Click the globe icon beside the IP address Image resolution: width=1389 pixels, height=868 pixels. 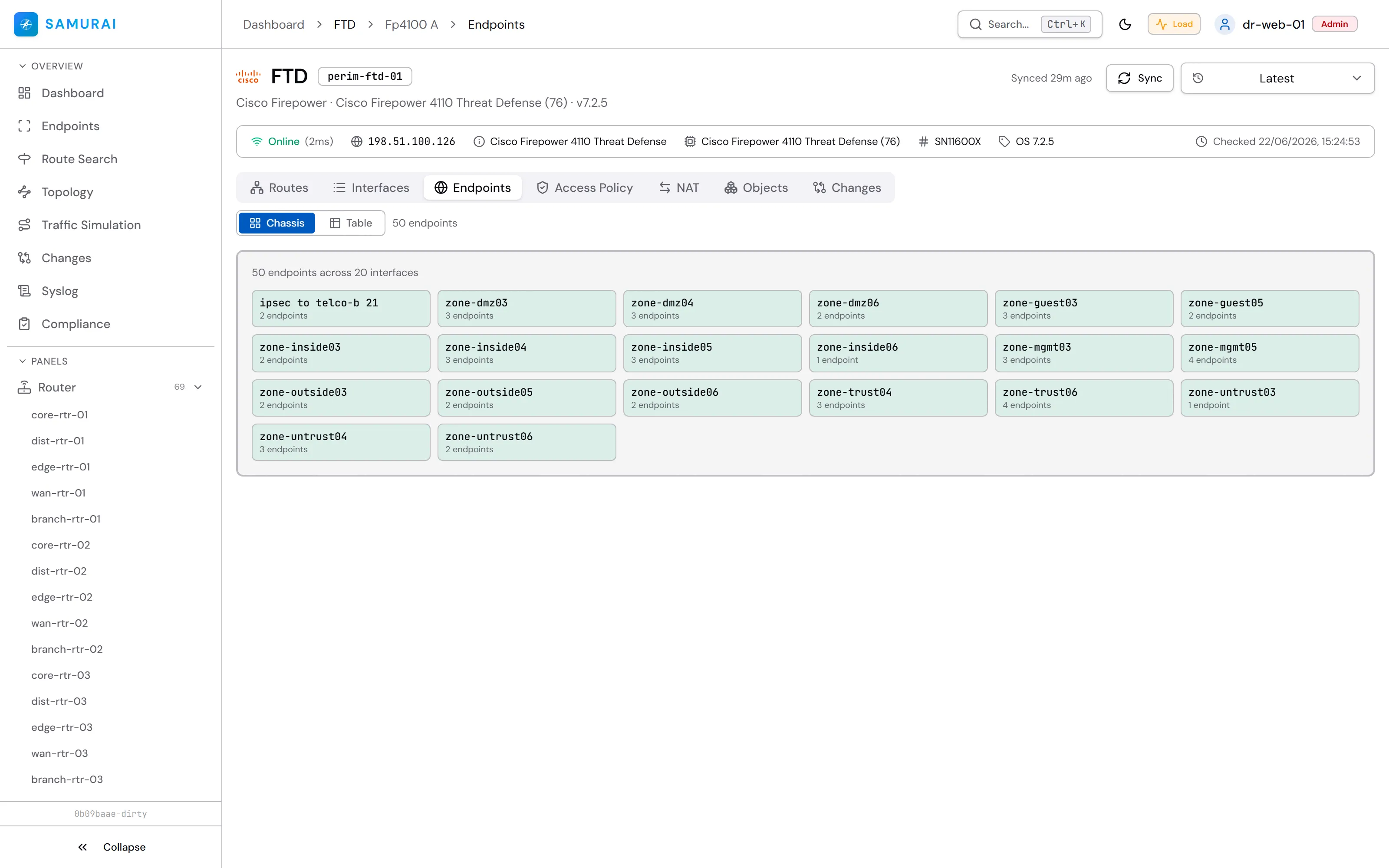click(x=356, y=141)
